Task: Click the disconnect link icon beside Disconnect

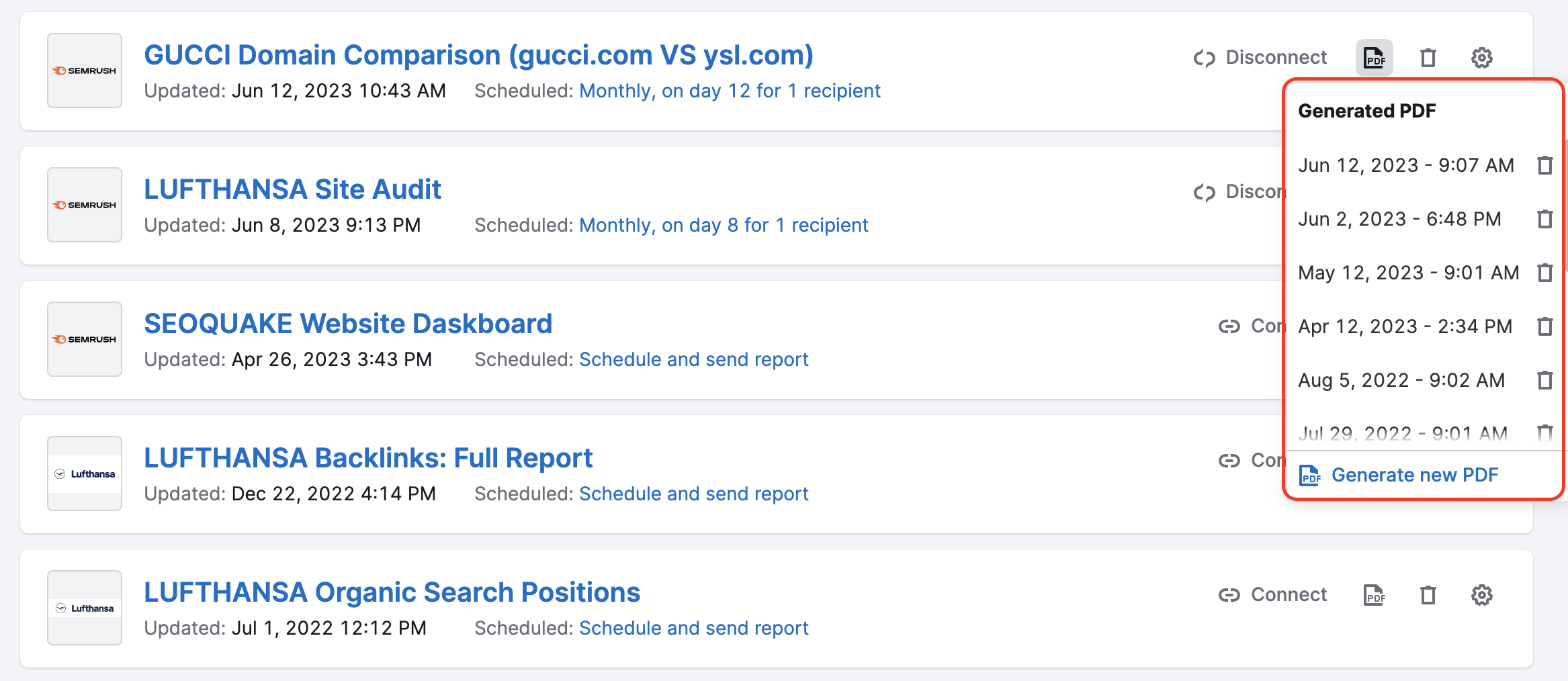Action: coord(1205,58)
